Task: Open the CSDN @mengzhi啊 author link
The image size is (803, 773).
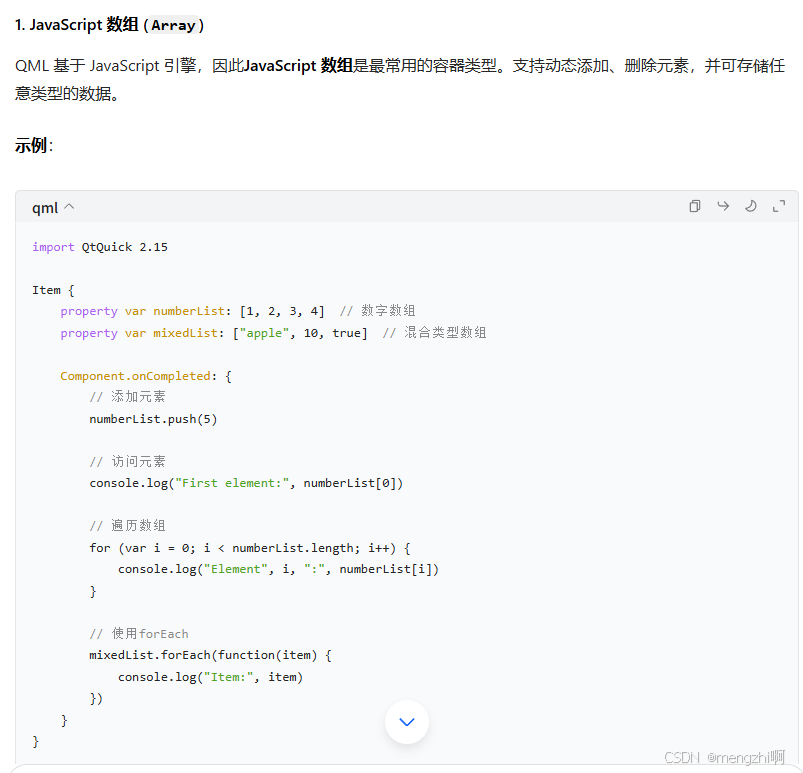Action: 723,758
